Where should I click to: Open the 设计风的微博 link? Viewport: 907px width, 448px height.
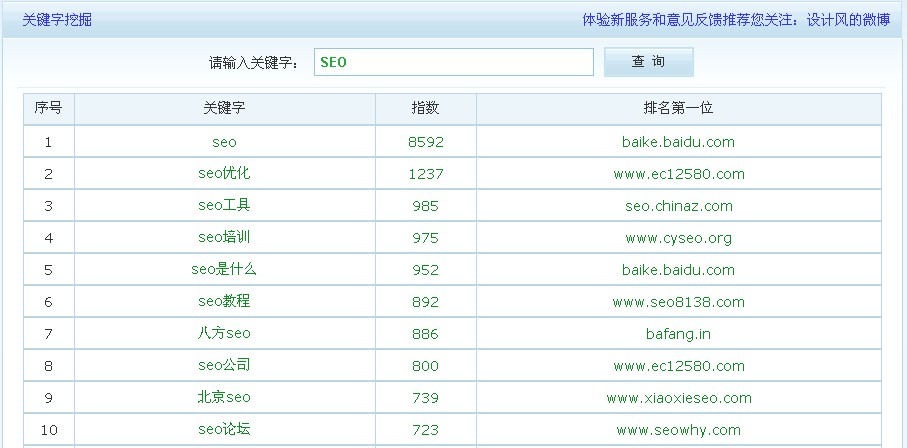coord(848,20)
